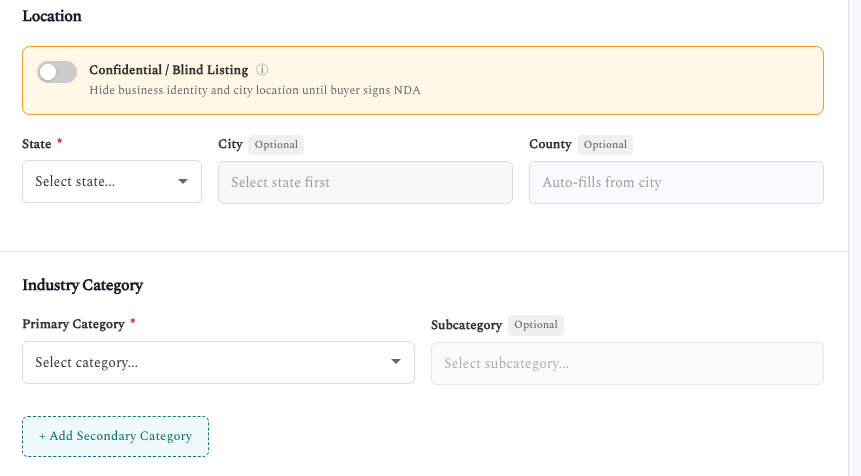861x476 pixels.
Task: Click the 'Confidential / Blind Listing' title text
Action: point(169,70)
